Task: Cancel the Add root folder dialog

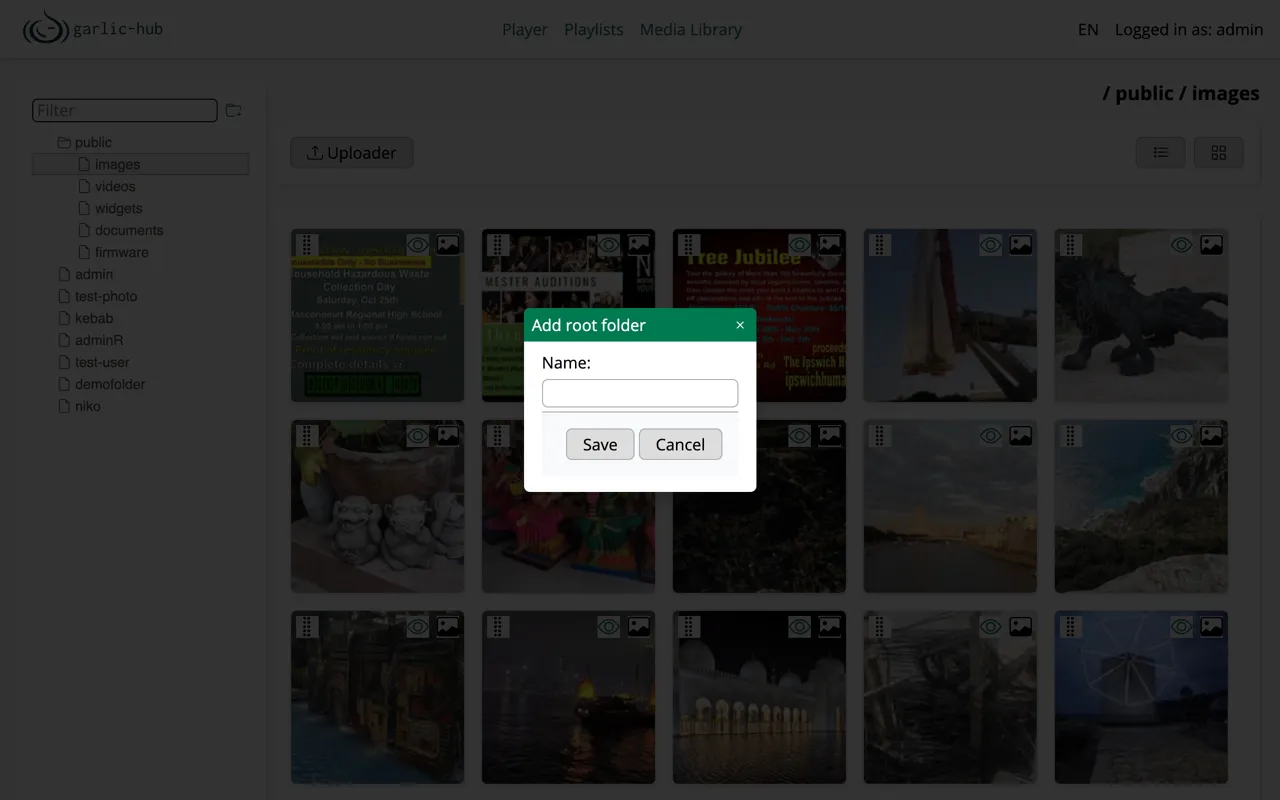Action: click(x=680, y=444)
